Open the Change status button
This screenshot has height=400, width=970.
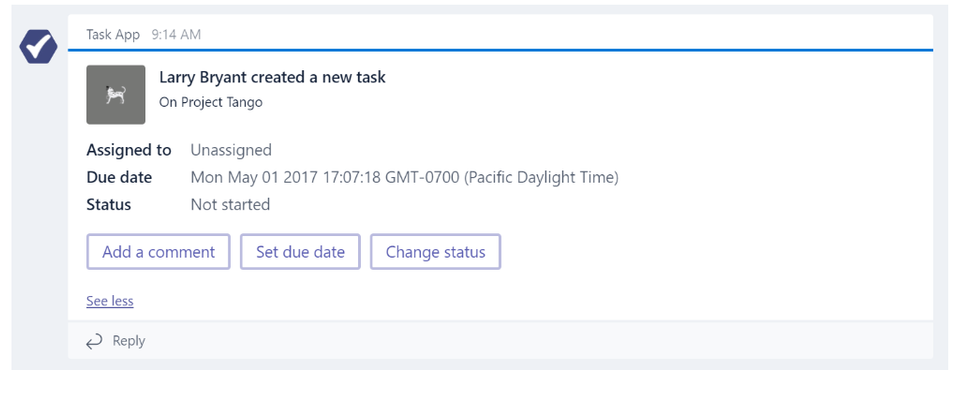[436, 252]
